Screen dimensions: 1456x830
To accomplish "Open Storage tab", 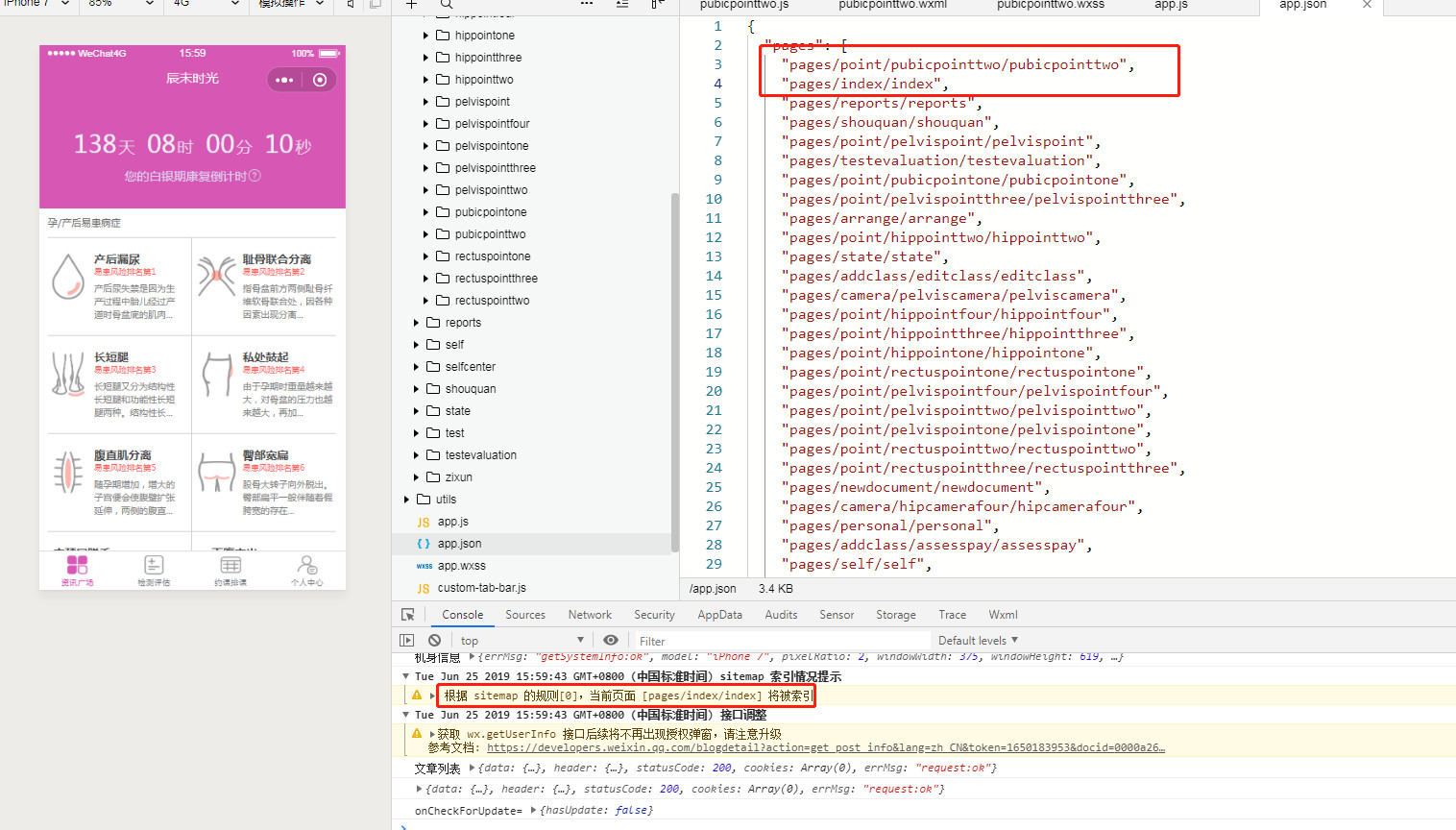I will (895, 615).
